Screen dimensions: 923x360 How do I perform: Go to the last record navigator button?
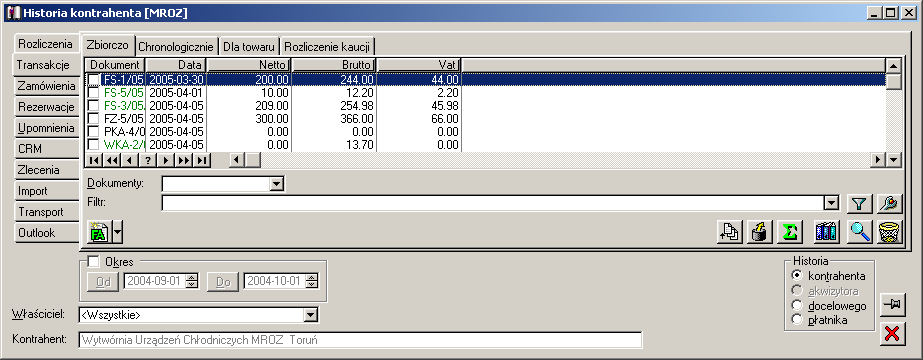202,159
